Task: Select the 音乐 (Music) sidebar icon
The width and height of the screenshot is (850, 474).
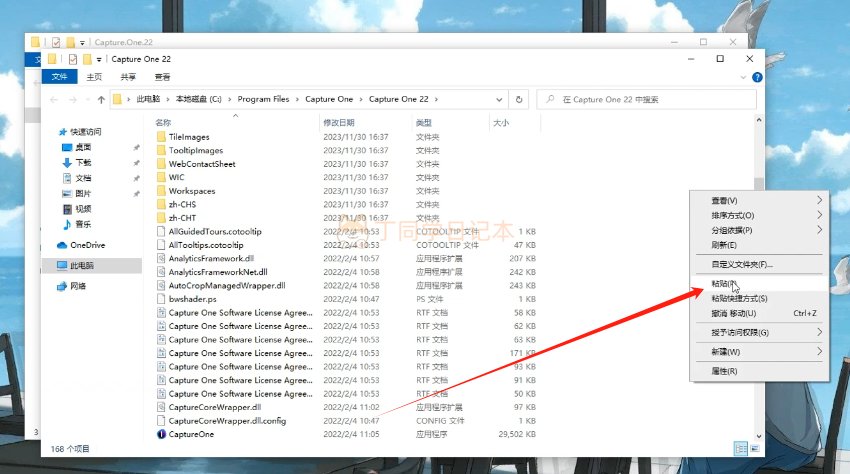Action: tap(67, 224)
